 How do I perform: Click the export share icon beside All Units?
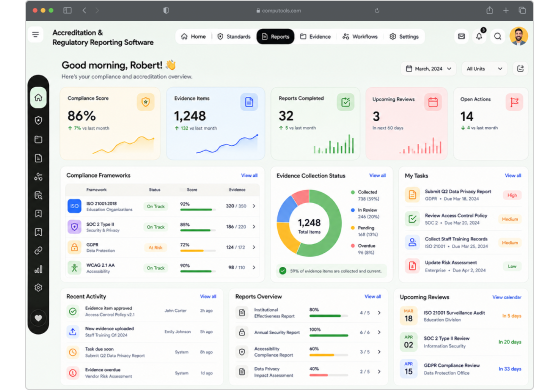520,69
